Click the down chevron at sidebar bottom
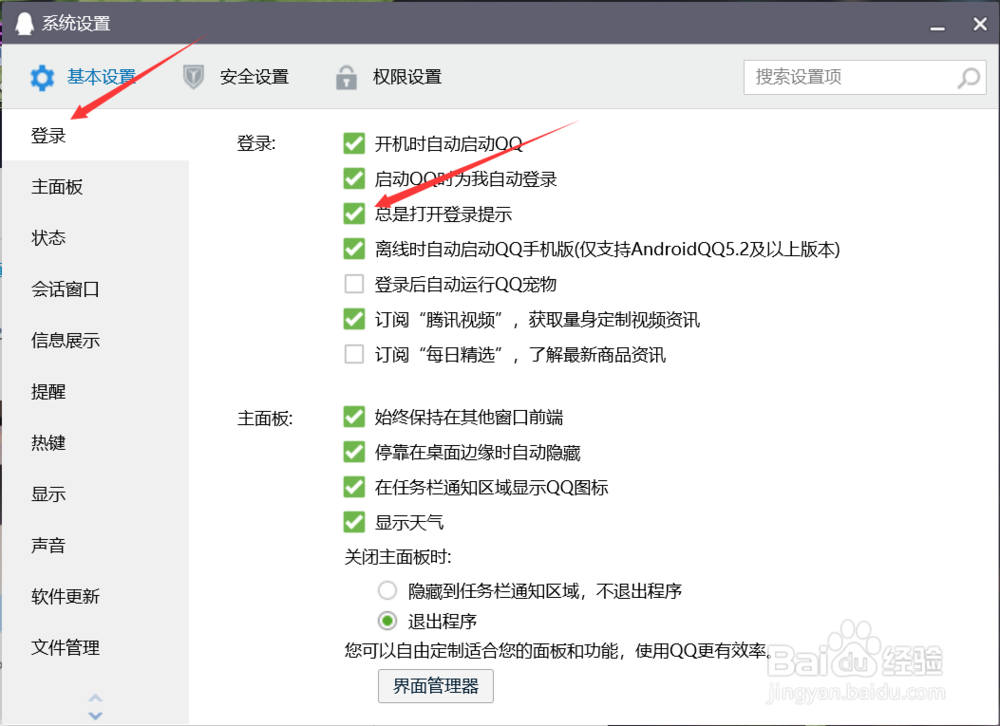This screenshot has height=726, width=1000. [95, 713]
